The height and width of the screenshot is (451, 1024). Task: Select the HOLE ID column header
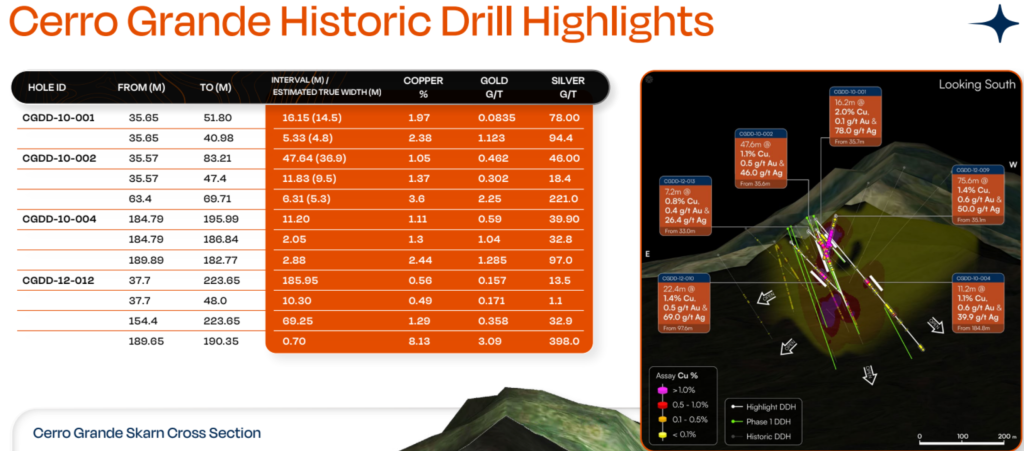point(46,87)
